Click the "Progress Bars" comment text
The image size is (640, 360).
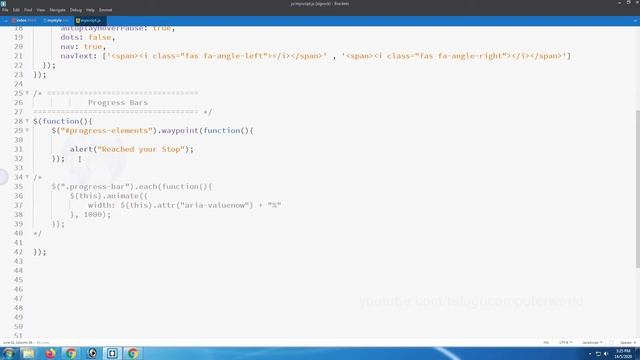click(x=118, y=102)
